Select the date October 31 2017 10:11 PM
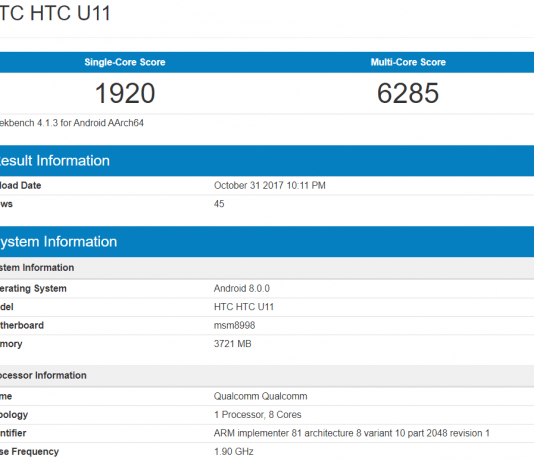534x462 pixels. pyautogui.click(x=269, y=186)
